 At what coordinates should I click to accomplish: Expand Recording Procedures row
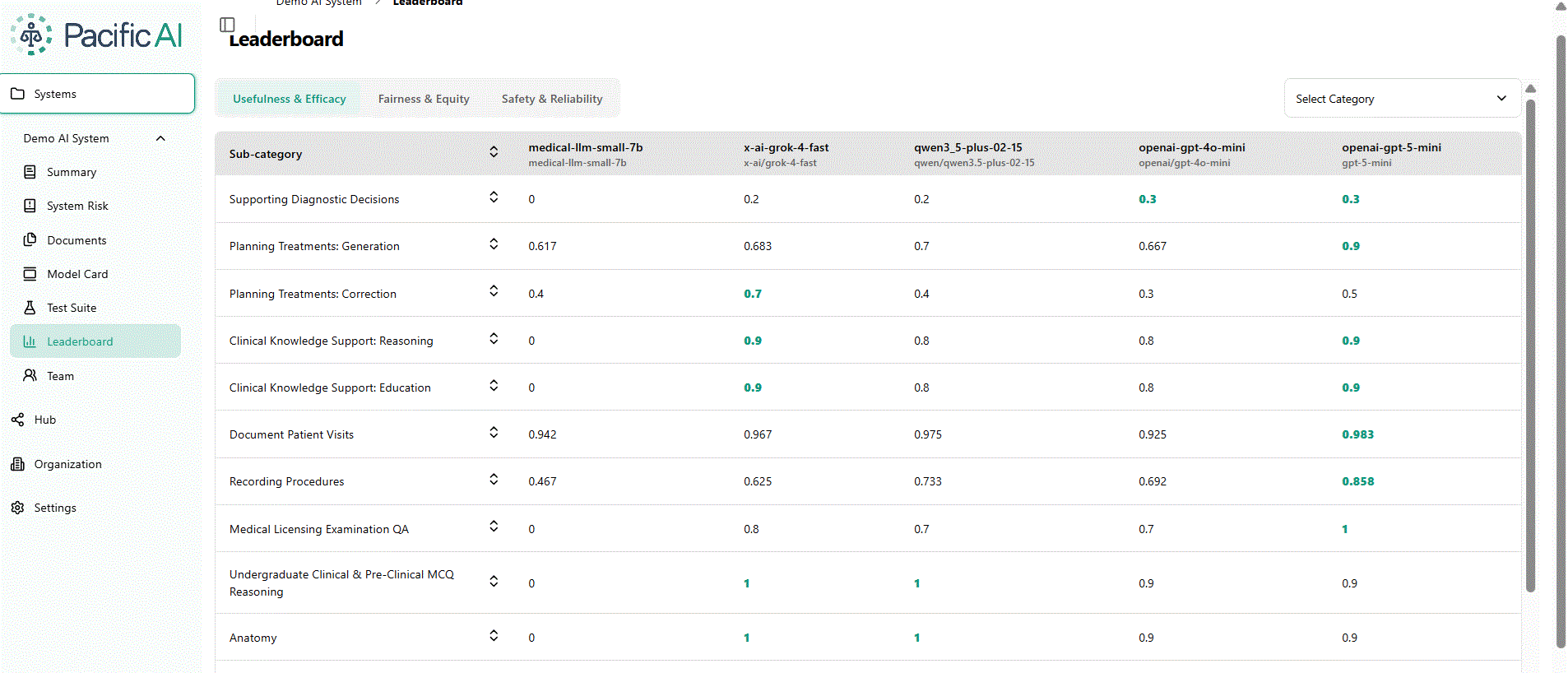[494, 479]
